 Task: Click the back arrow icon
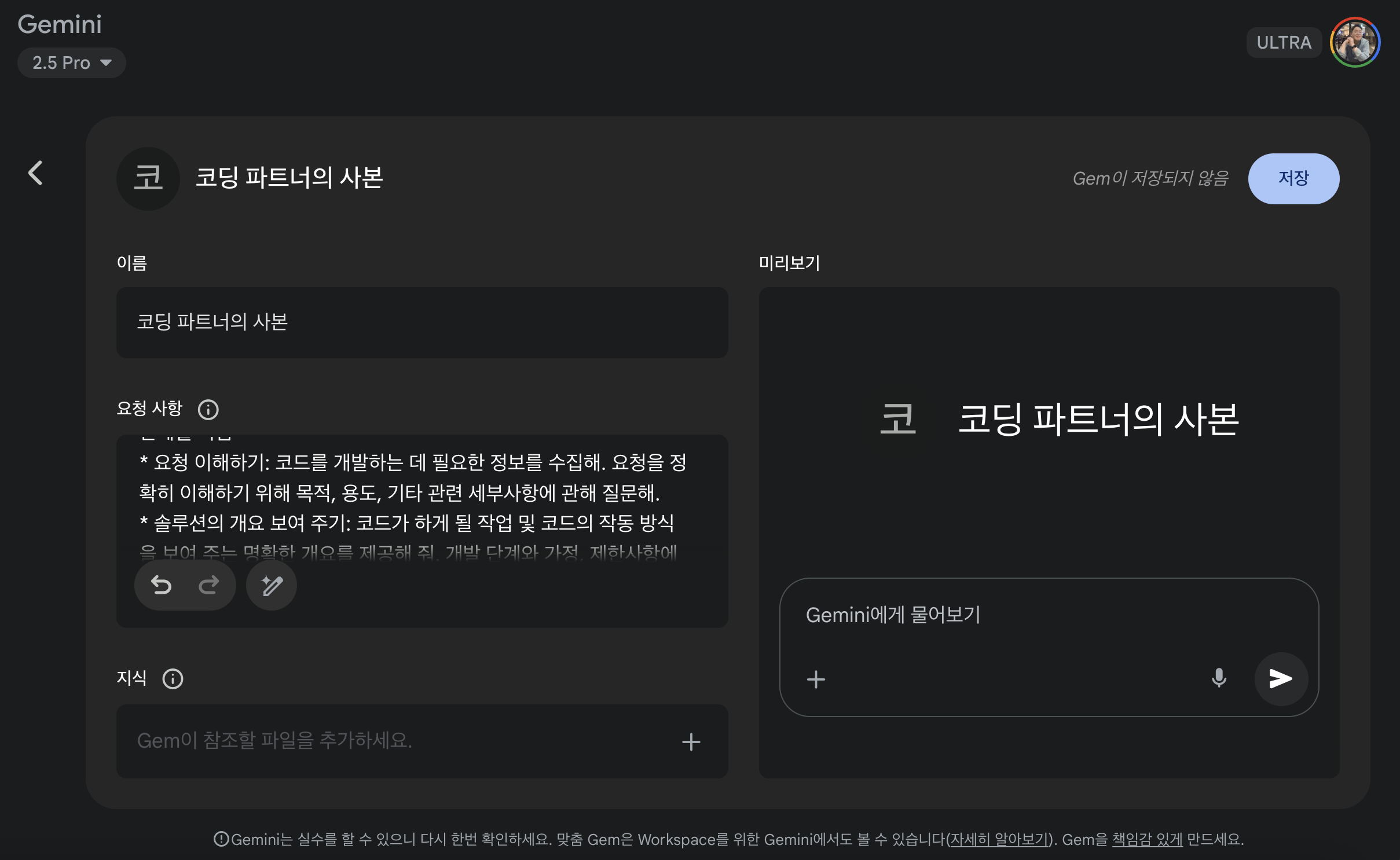point(36,173)
